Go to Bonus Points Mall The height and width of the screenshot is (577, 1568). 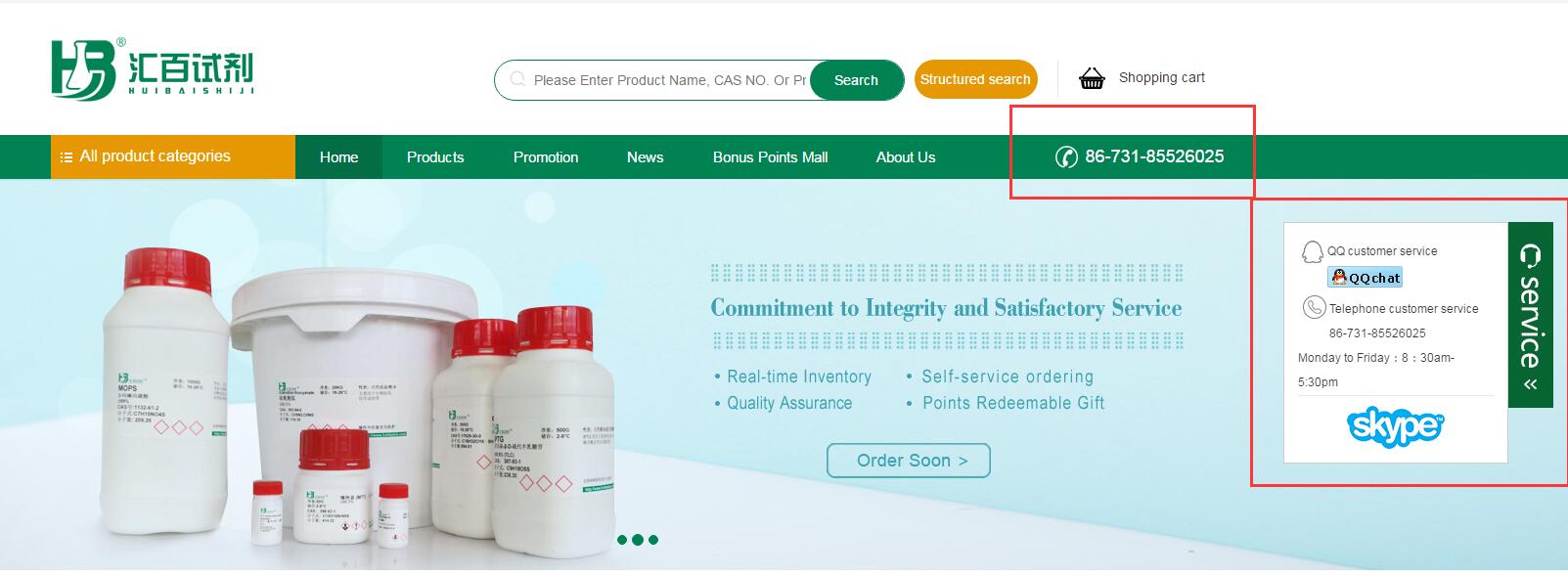(770, 156)
